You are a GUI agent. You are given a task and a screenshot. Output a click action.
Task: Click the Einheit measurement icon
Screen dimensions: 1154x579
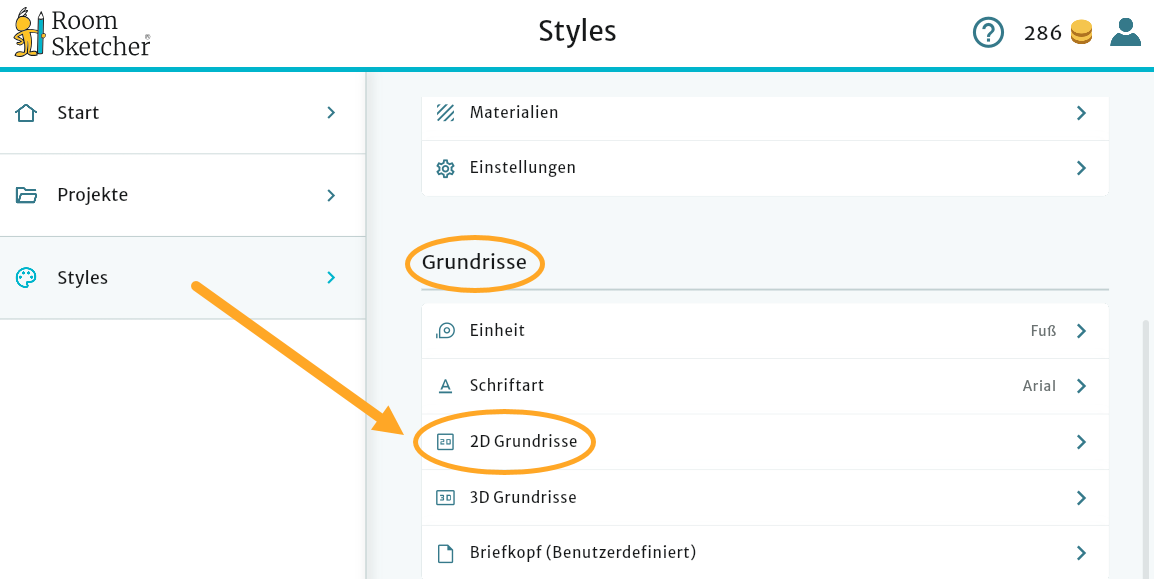(445, 330)
